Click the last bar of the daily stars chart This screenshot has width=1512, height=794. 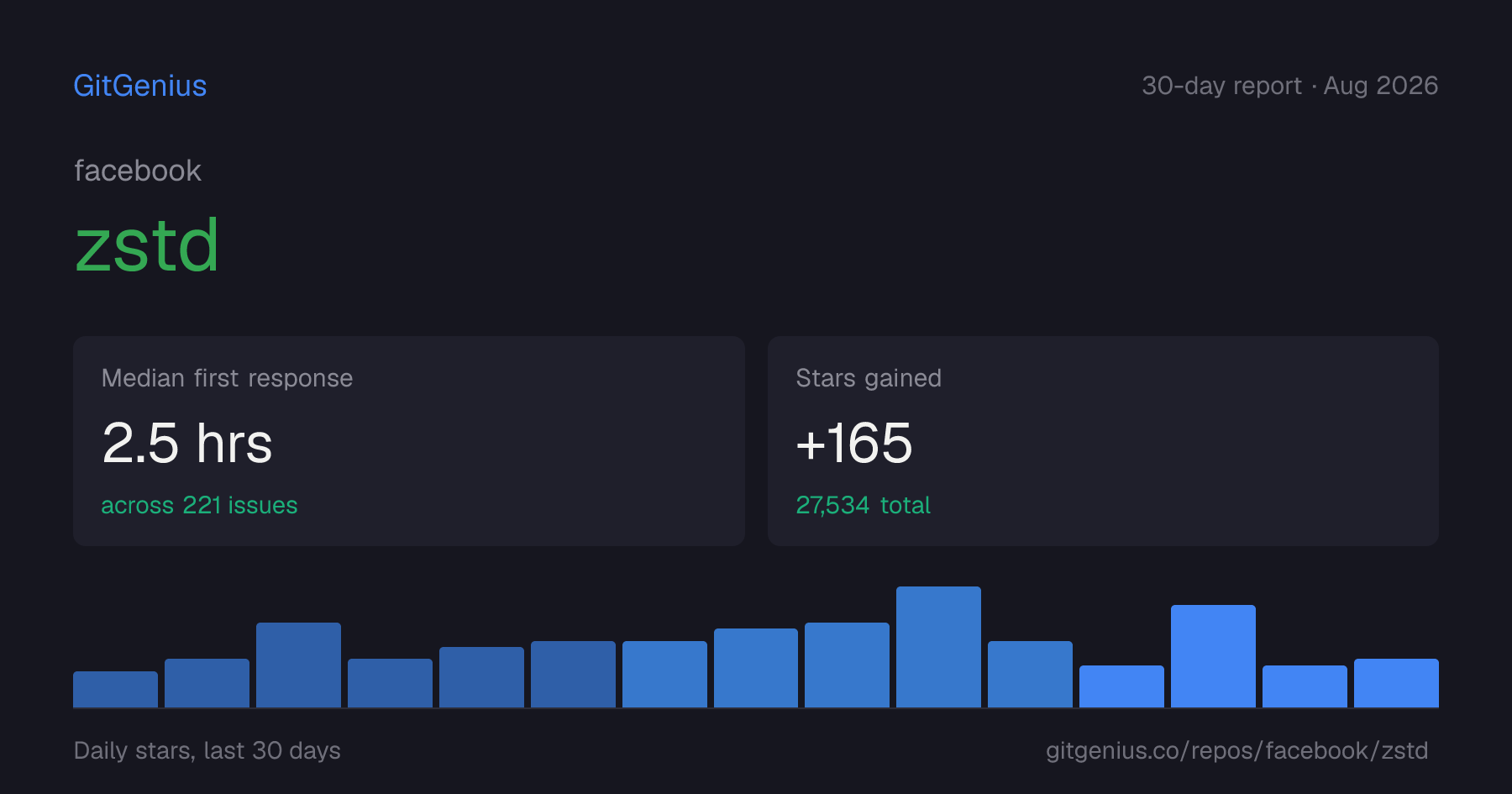tap(1396, 683)
